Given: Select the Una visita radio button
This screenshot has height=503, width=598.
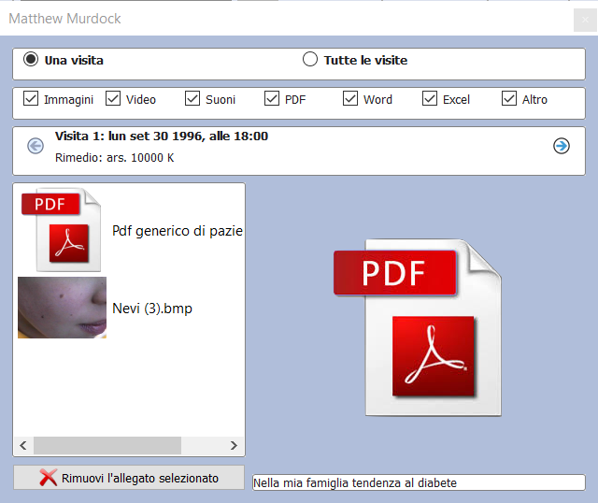Looking at the screenshot, I should 31,59.
